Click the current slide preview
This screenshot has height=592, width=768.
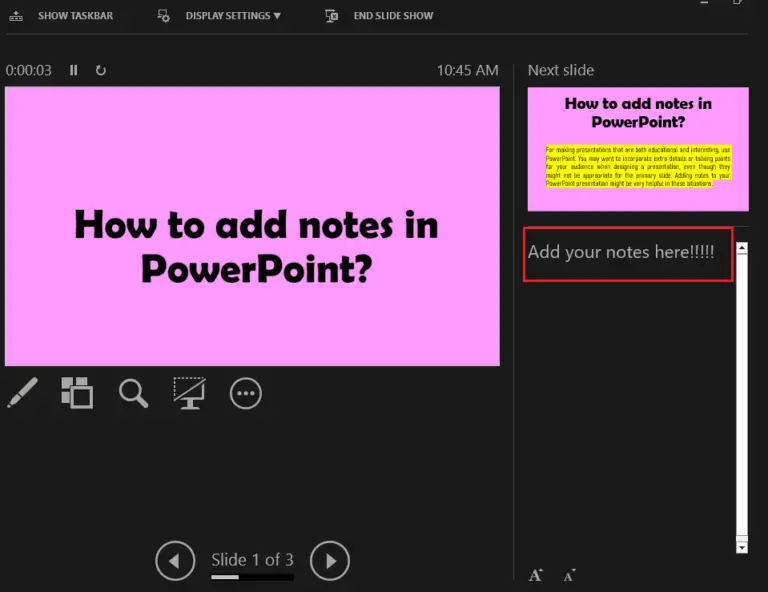(252, 226)
